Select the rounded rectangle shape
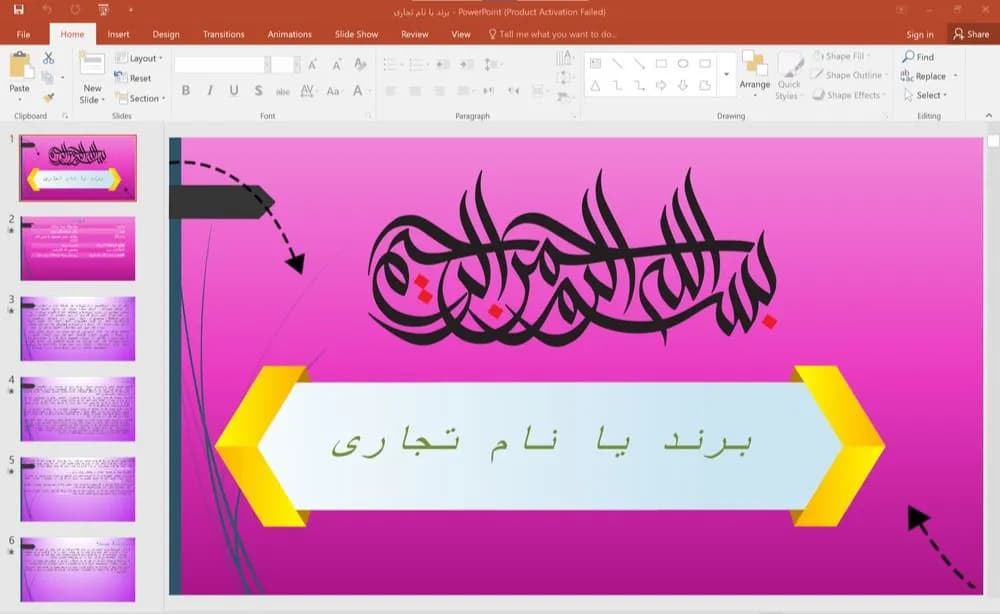This screenshot has width=1000, height=614. coord(705,63)
